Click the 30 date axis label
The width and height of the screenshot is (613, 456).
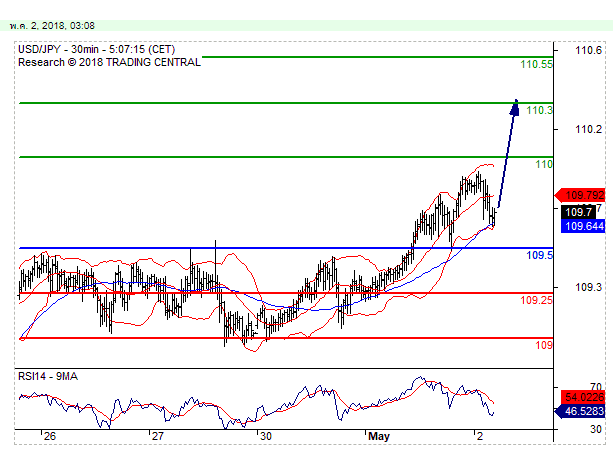[x=264, y=437]
